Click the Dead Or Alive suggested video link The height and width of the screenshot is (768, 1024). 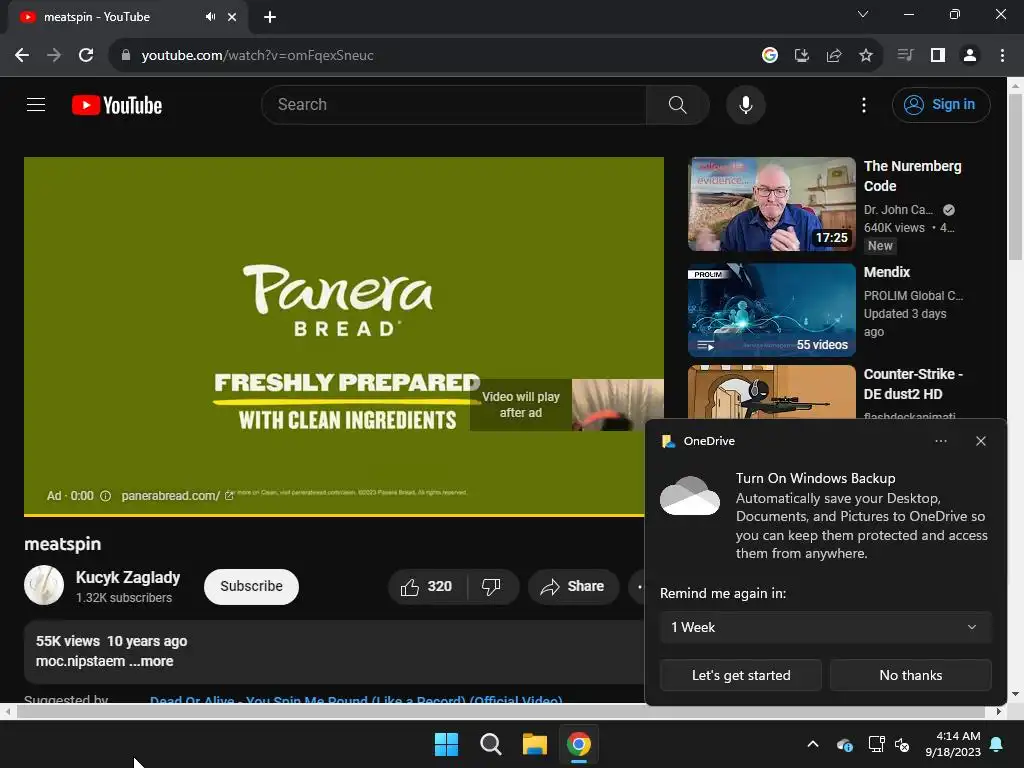click(x=356, y=699)
